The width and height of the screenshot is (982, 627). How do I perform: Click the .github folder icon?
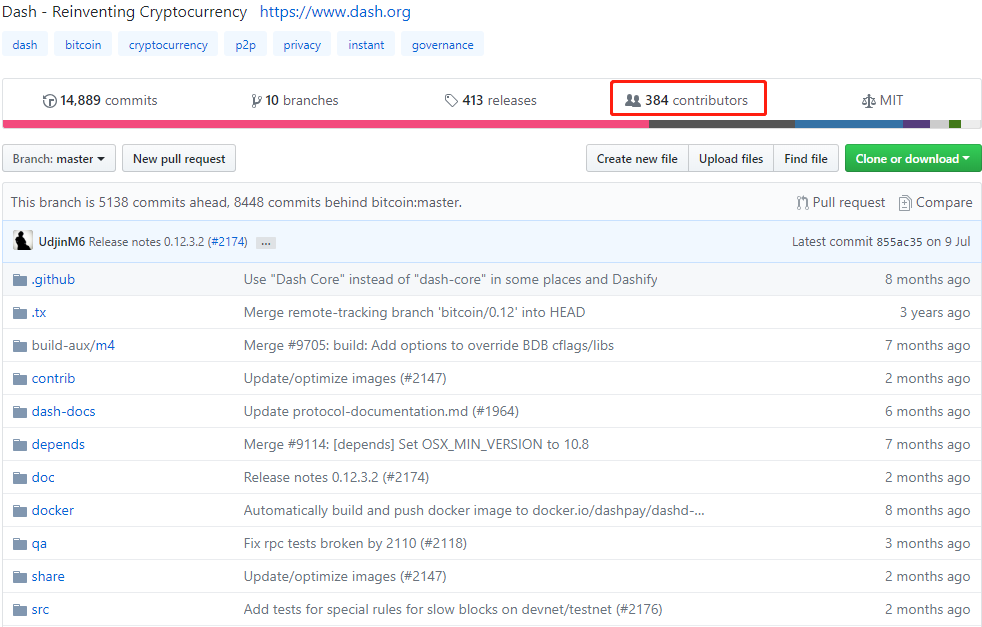(x=20, y=279)
